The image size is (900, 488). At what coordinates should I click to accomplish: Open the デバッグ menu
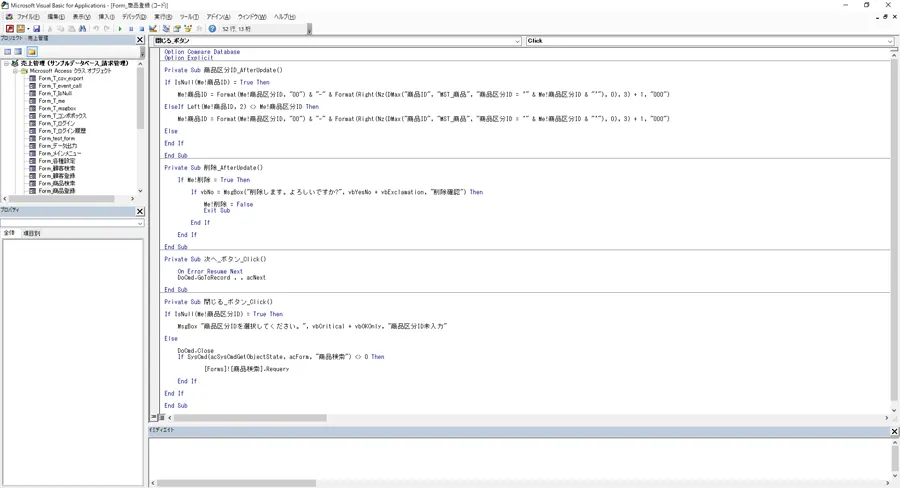click(x=134, y=17)
